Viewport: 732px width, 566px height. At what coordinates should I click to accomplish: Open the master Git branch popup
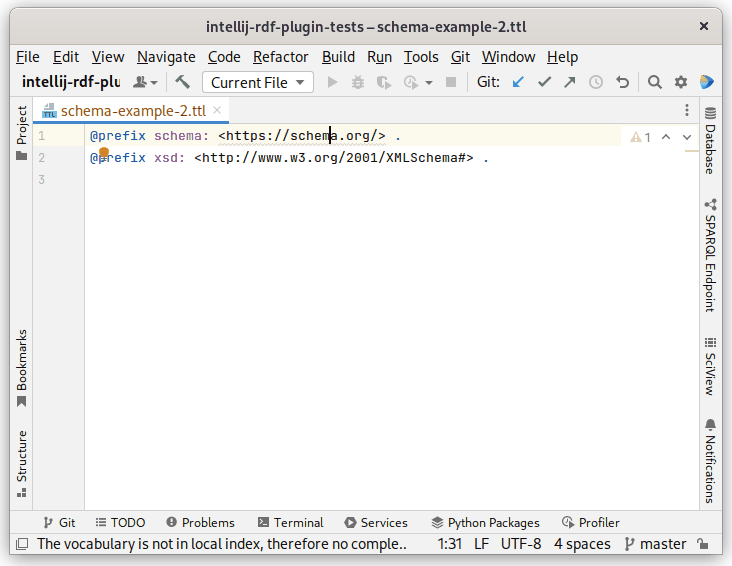coord(656,544)
